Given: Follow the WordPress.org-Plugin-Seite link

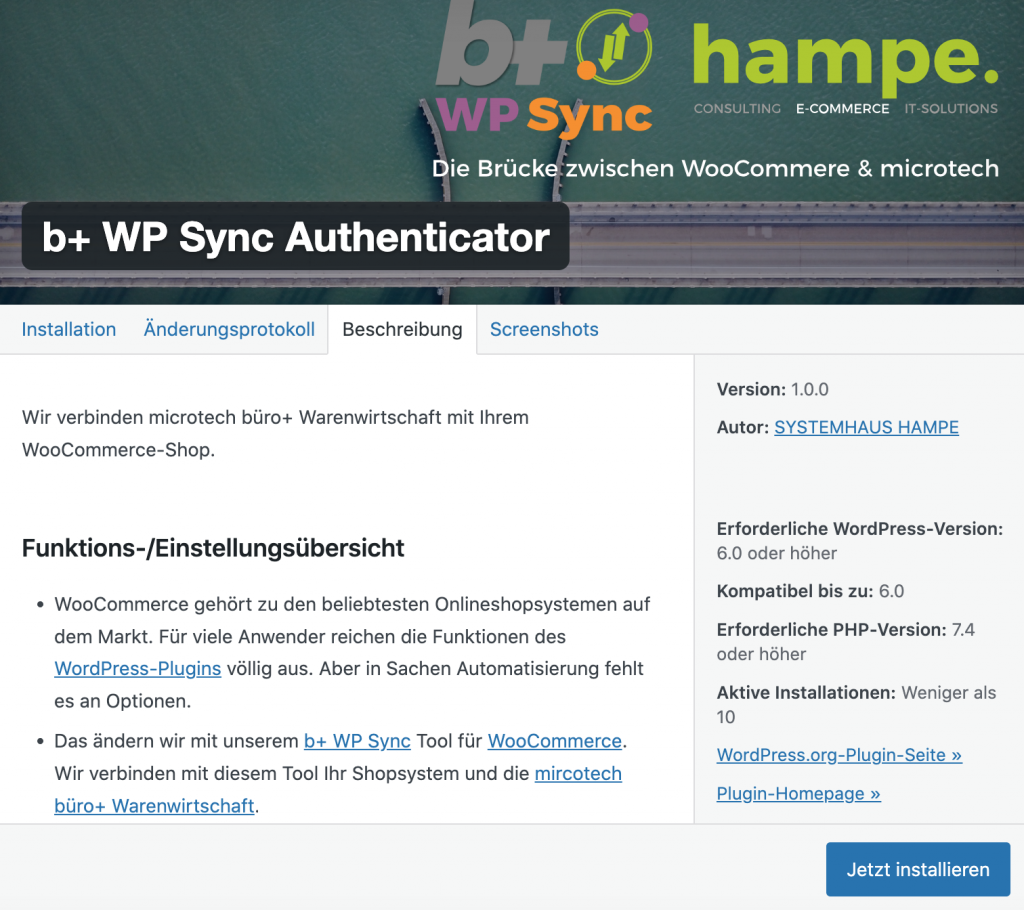Looking at the screenshot, I should coord(839,755).
